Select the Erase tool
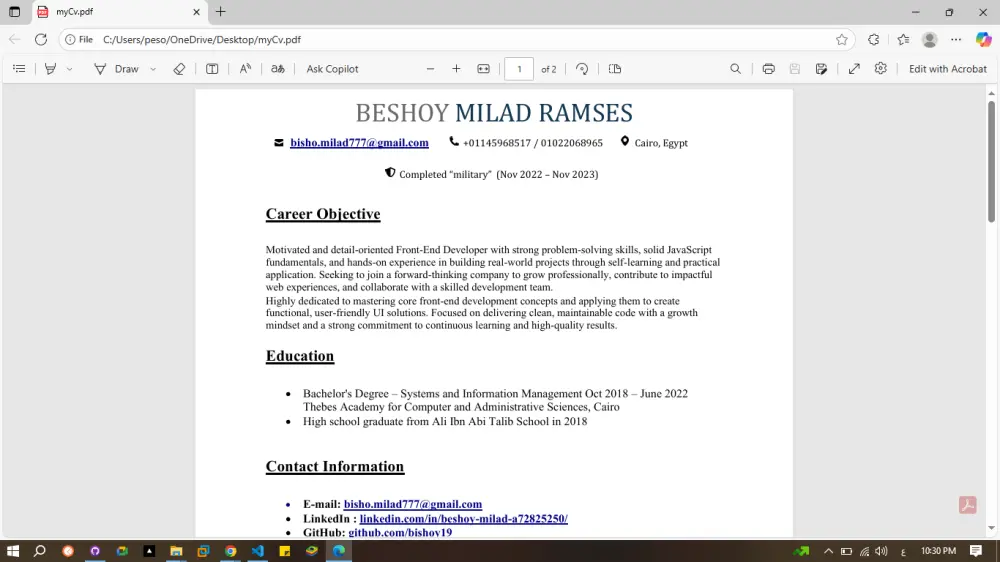 point(179,69)
